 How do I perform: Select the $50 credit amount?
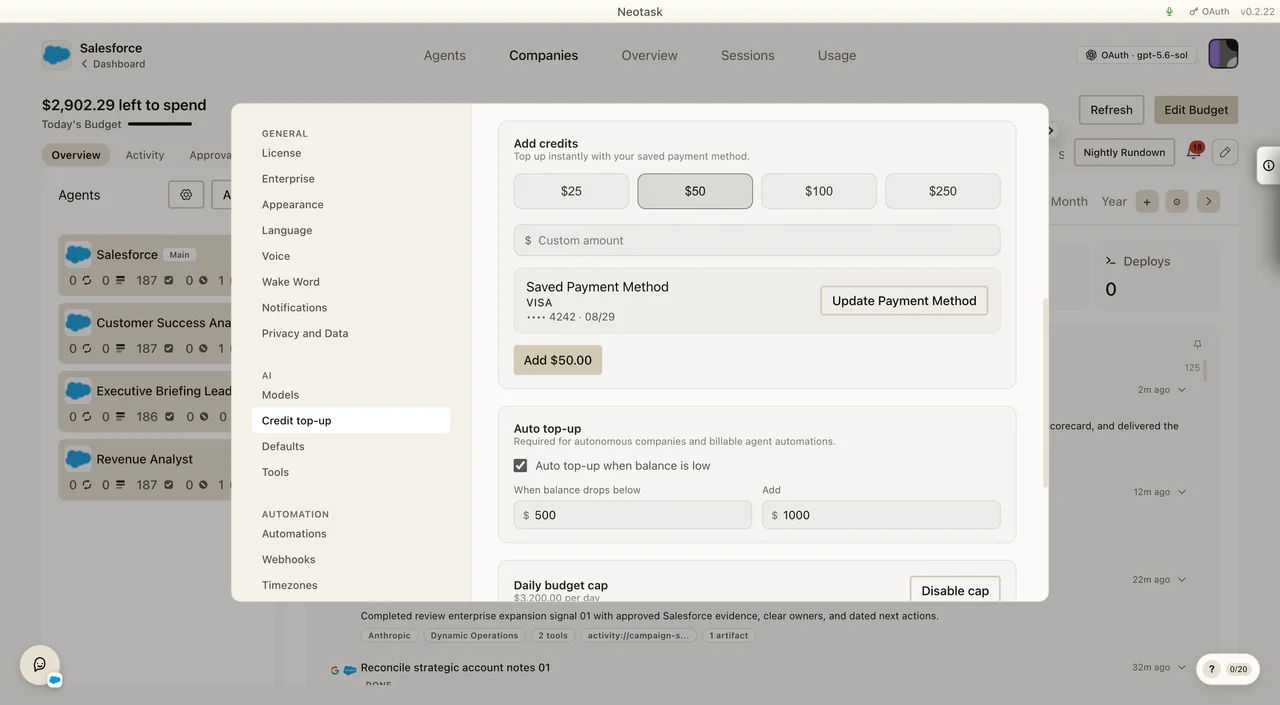tap(695, 191)
